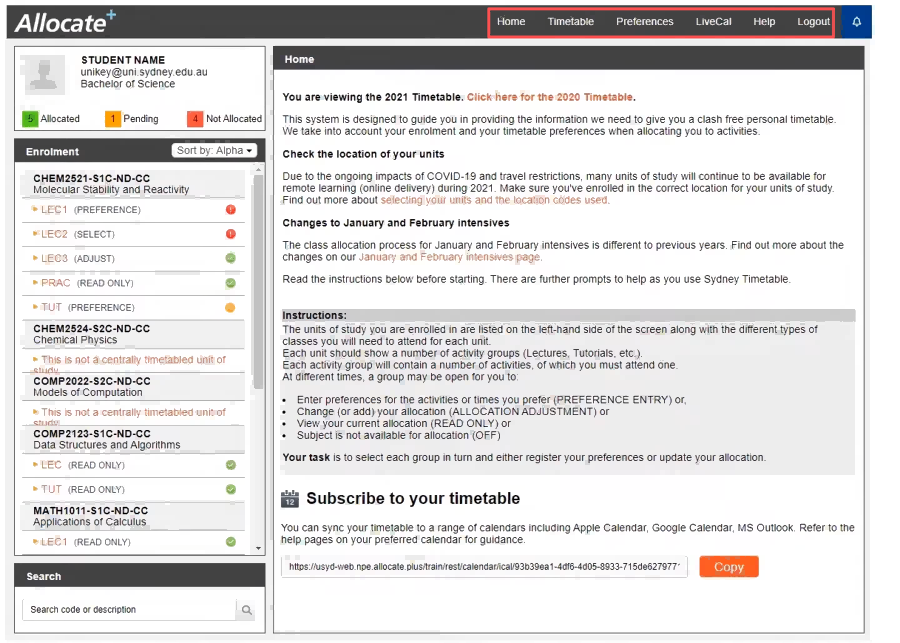The height and width of the screenshot is (643, 900).
Task: Click the calendar icon beside Subscribe heading
Action: pos(290,498)
